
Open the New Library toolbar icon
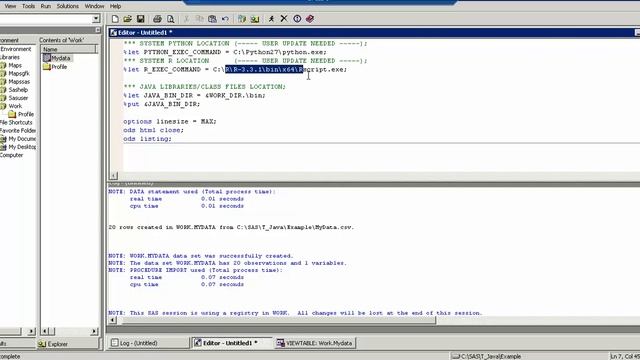pyautogui.click(x=242, y=19)
